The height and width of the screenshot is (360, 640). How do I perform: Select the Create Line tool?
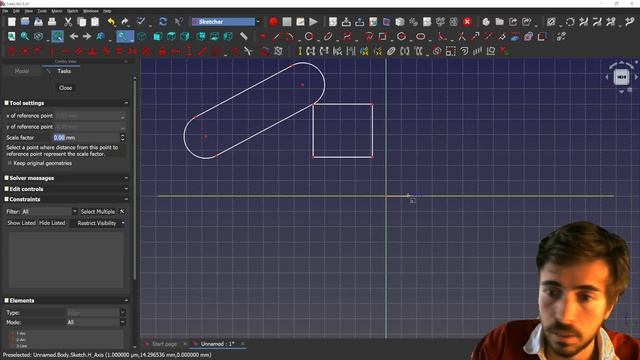click(276, 36)
